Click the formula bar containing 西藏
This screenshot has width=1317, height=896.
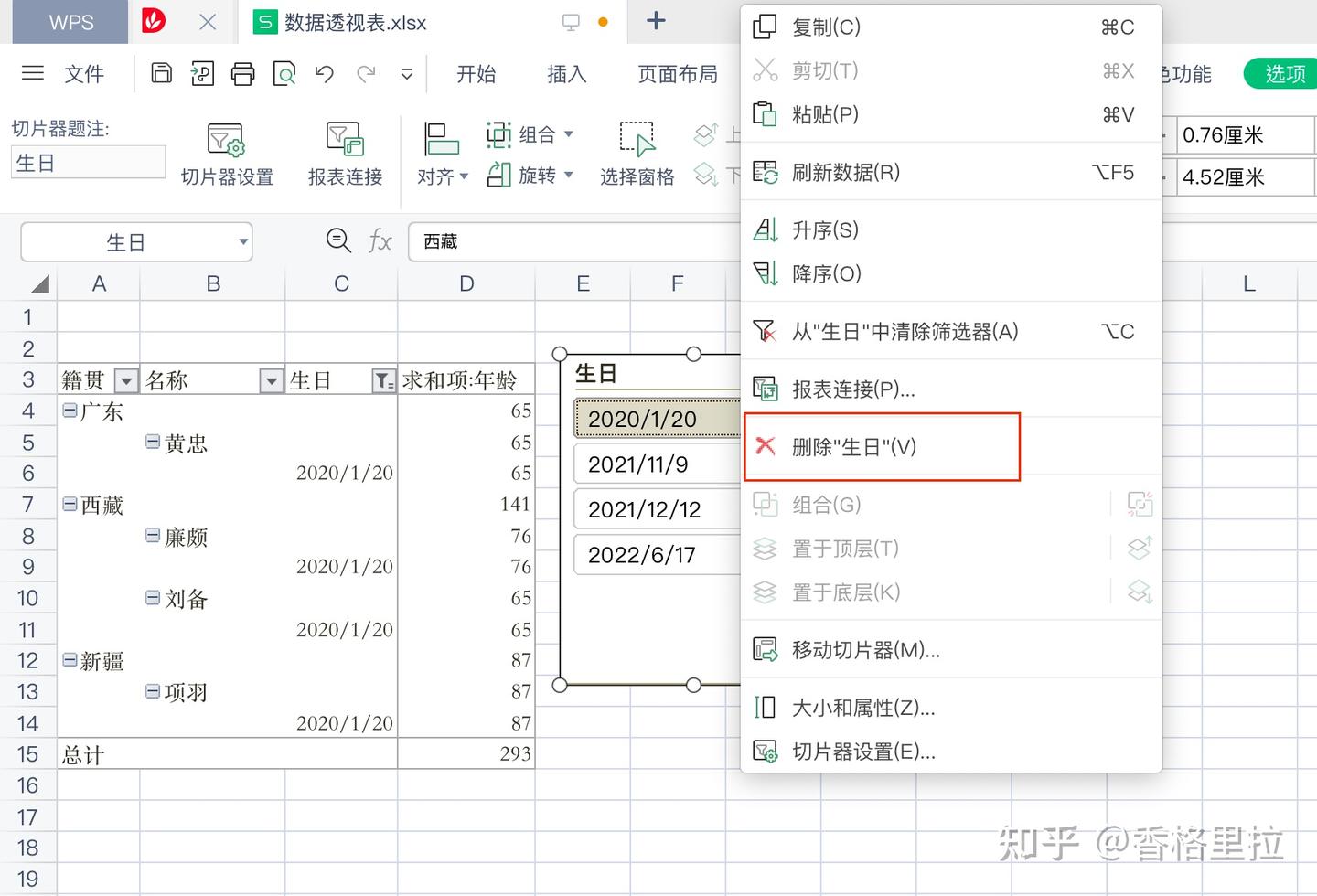[x=574, y=242]
